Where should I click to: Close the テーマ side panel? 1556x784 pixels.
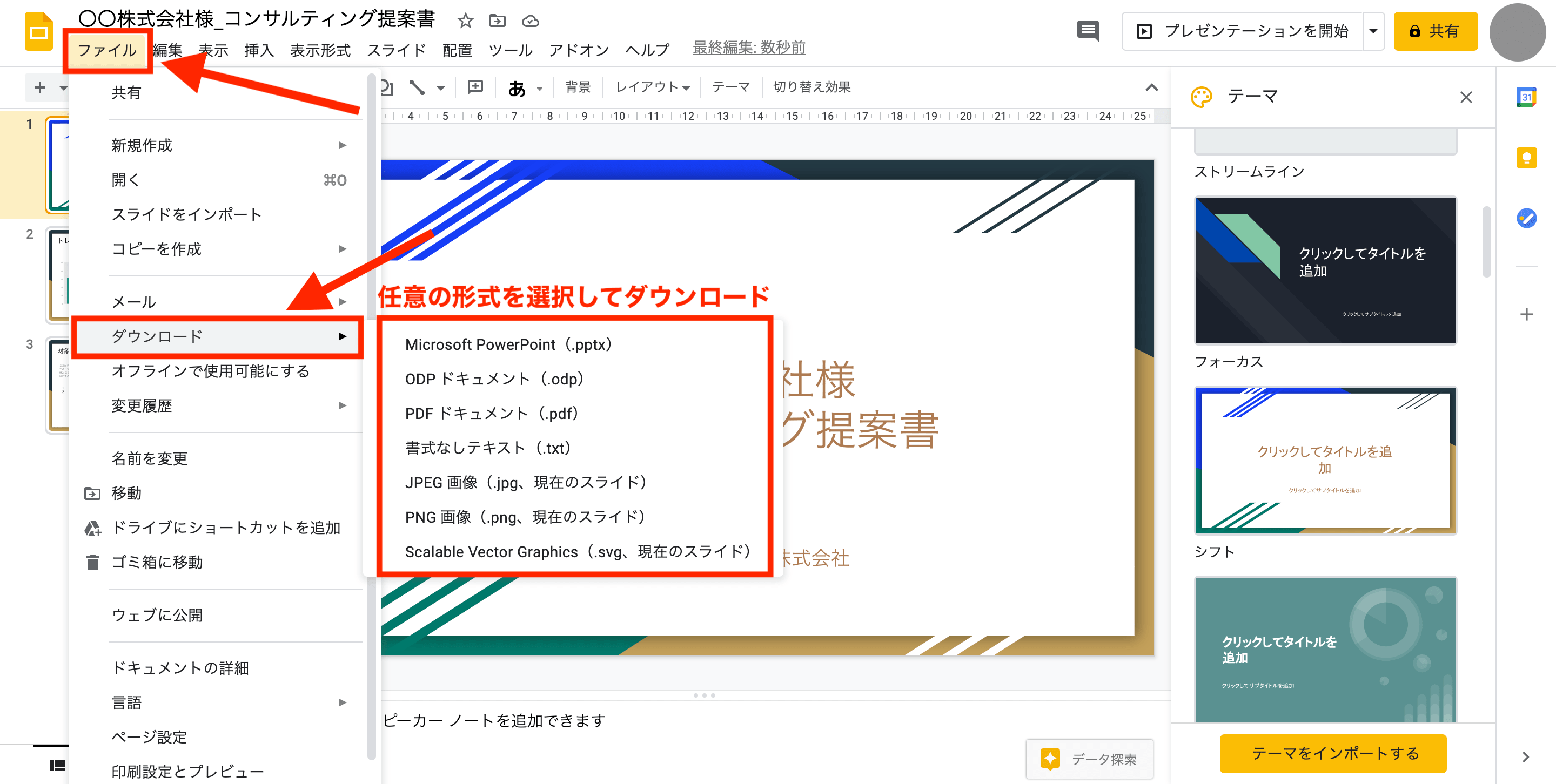(x=1466, y=97)
